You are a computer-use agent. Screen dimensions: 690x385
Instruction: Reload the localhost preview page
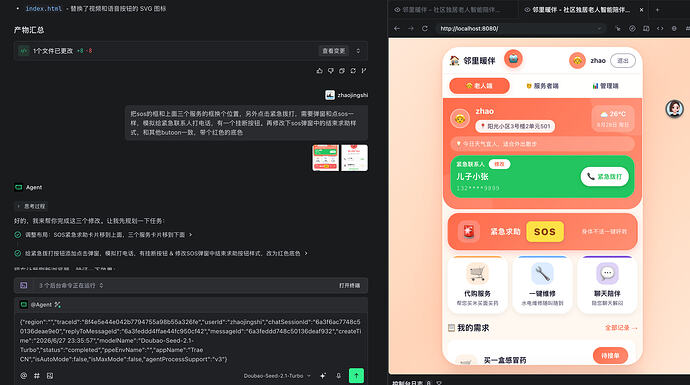coord(425,28)
